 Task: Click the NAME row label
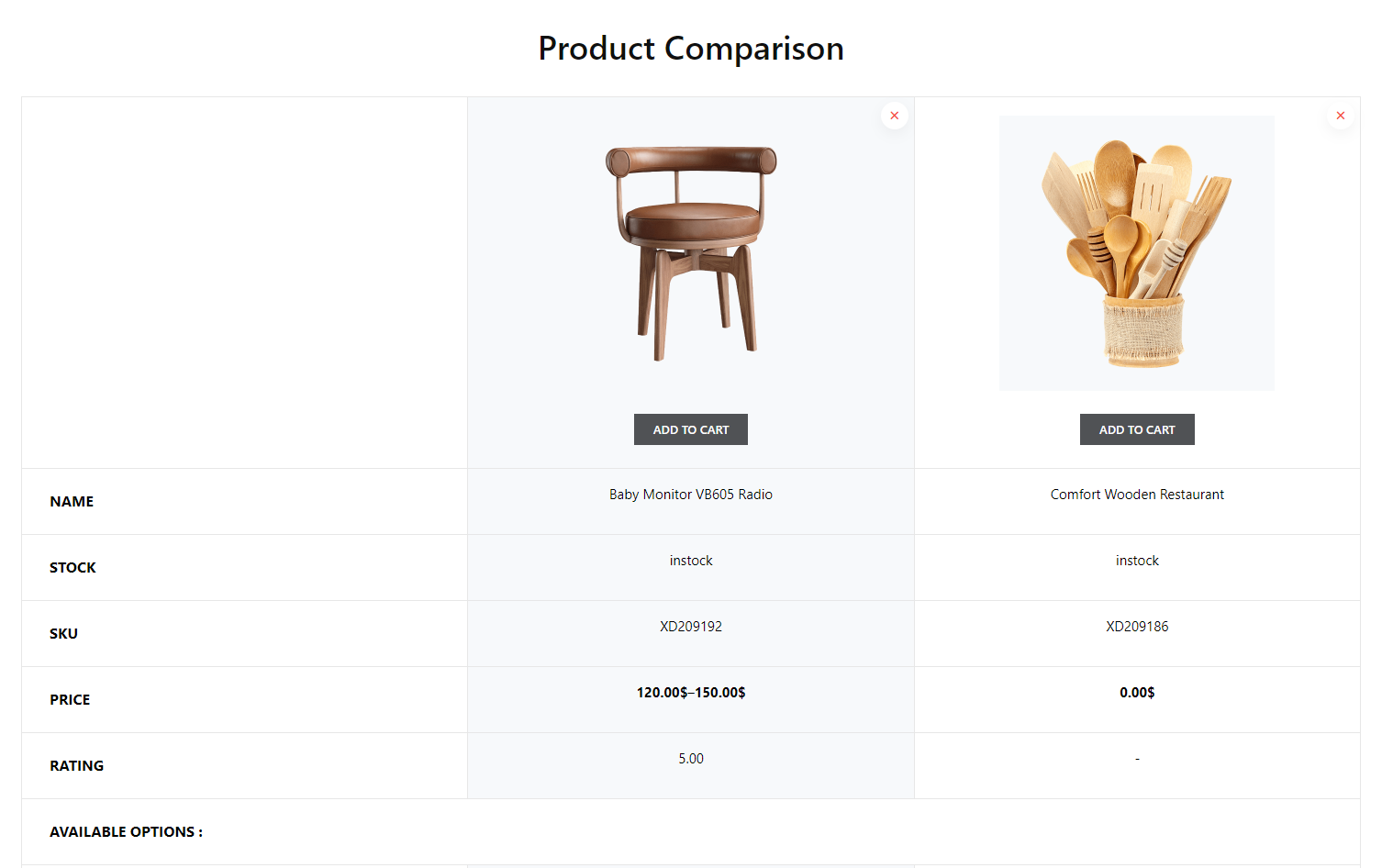coord(72,502)
